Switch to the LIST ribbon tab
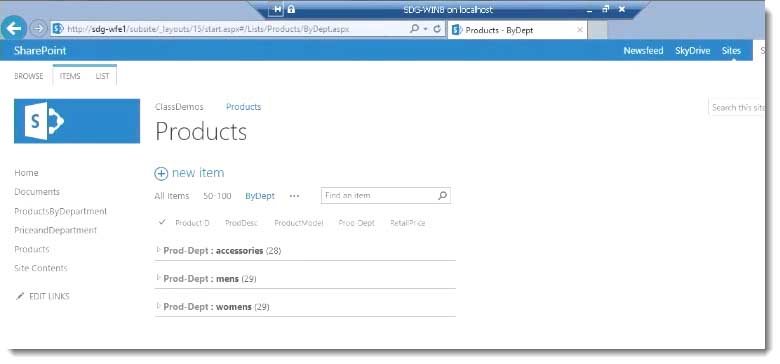The width and height of the screenshot is (780, 364). pyautogui.click(x=102, y=76)
